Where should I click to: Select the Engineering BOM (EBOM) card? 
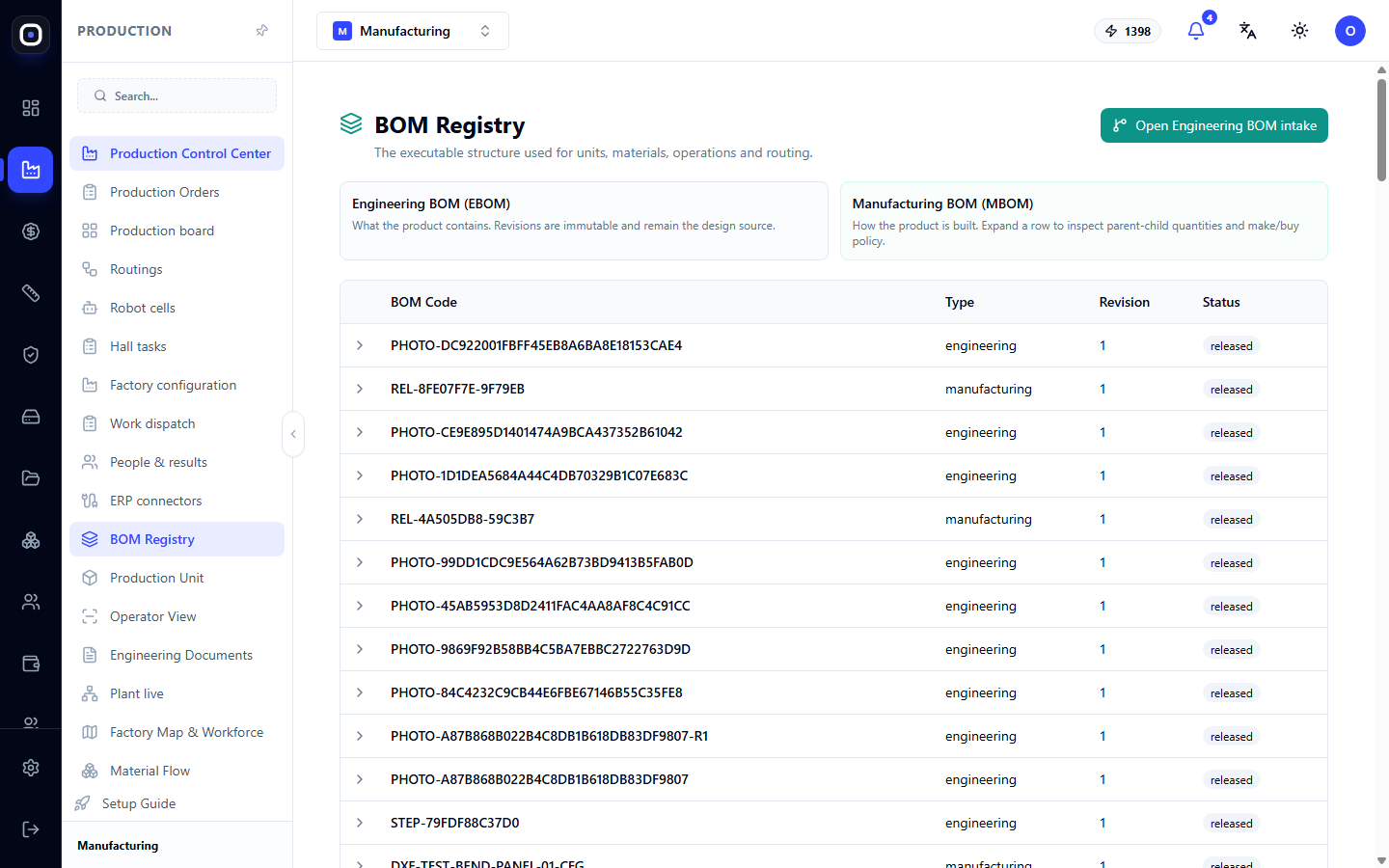tap(584, 221)
